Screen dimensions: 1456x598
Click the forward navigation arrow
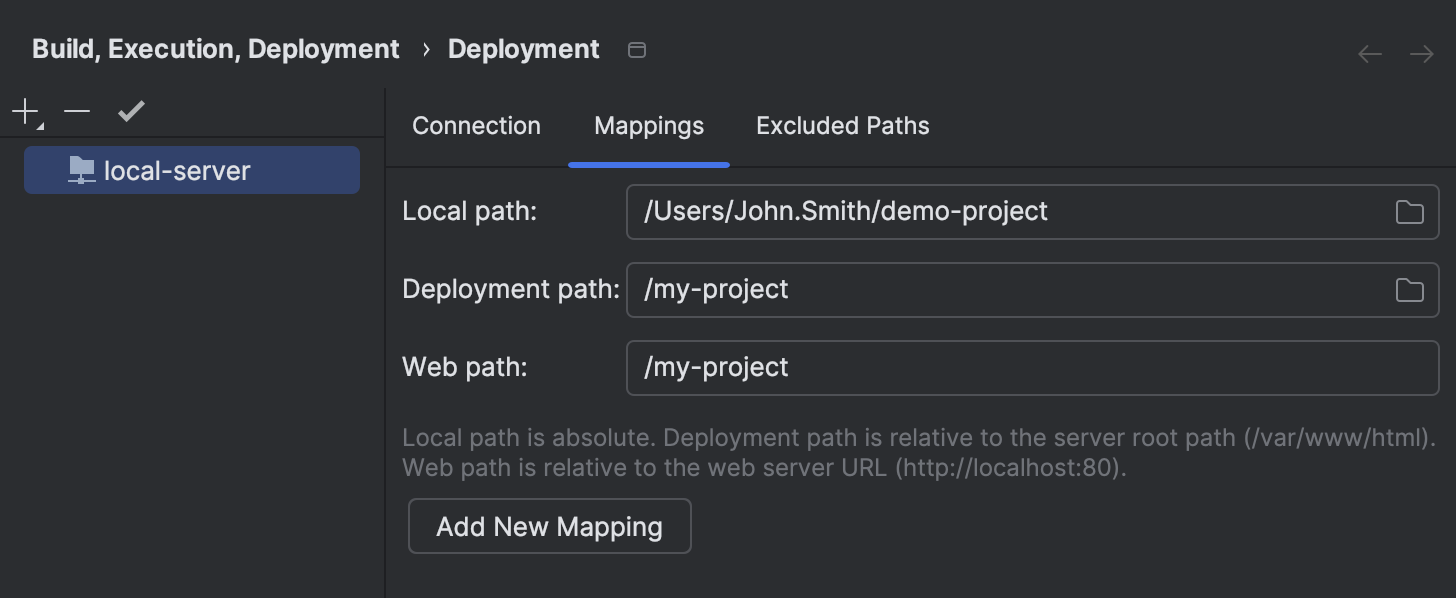tap(1421, 54)
